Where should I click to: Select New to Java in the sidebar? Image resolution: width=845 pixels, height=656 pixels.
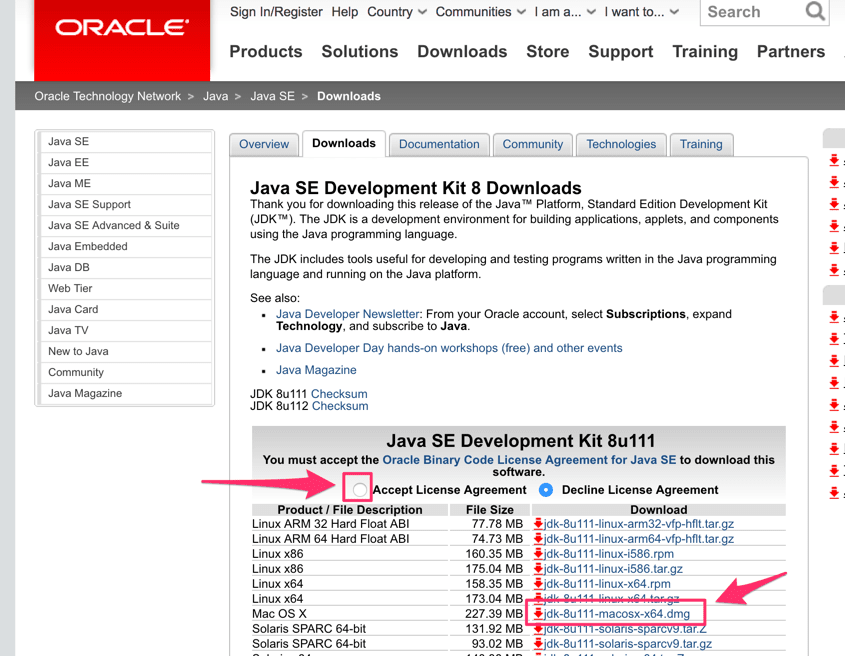point(126,351)
